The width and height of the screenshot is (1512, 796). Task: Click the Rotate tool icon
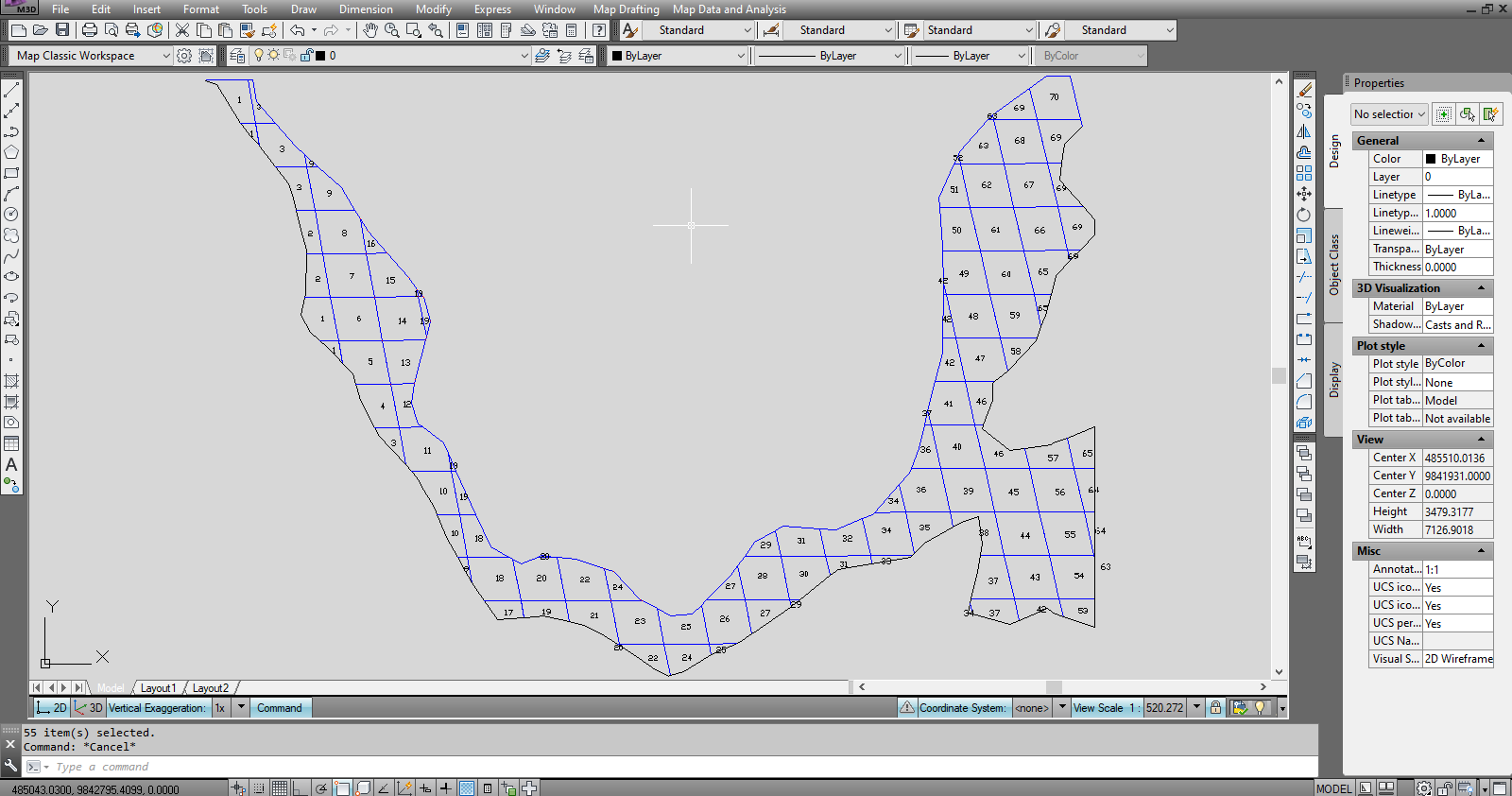click(x=1304, y=215)
